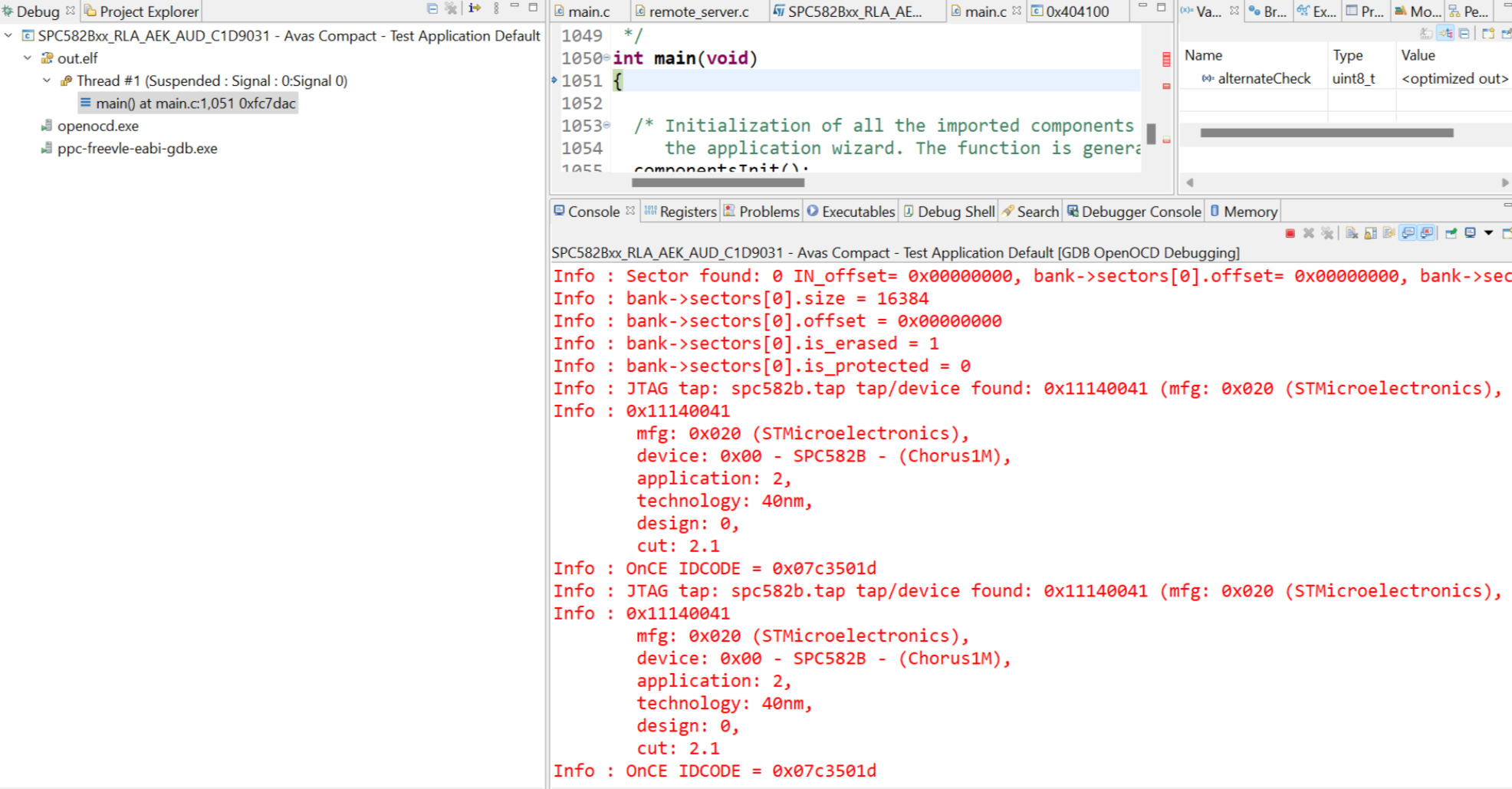This screenshot has width=1512, height=789.
Task: Pin the Console view
Action: 1451,233
